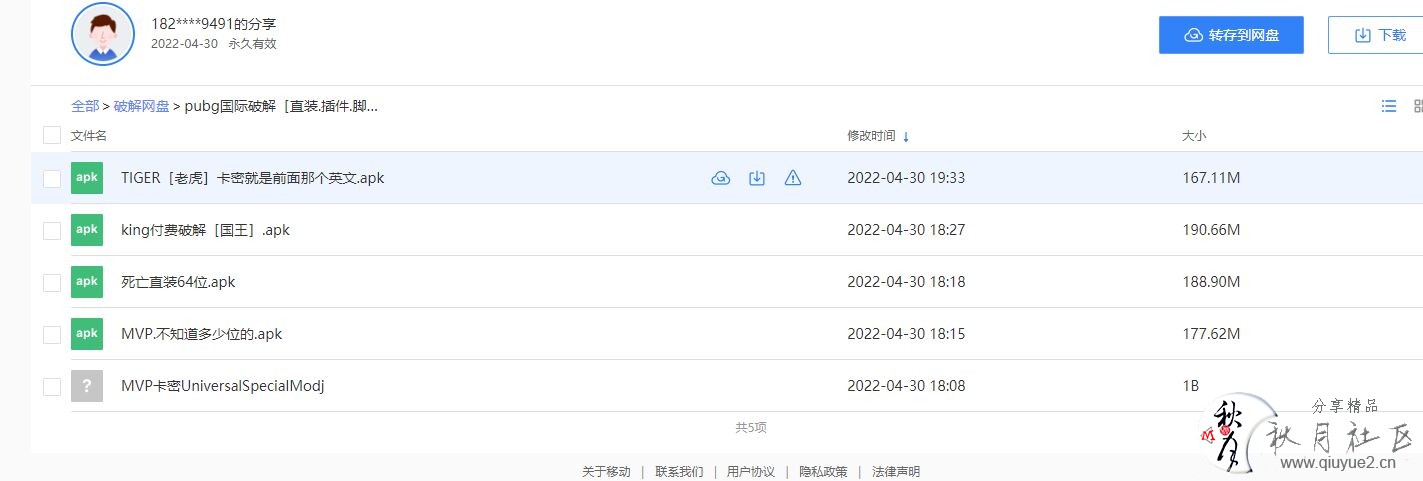Open 用户协议 footer link
The image size is (1423, 481).
coord(751,472)
